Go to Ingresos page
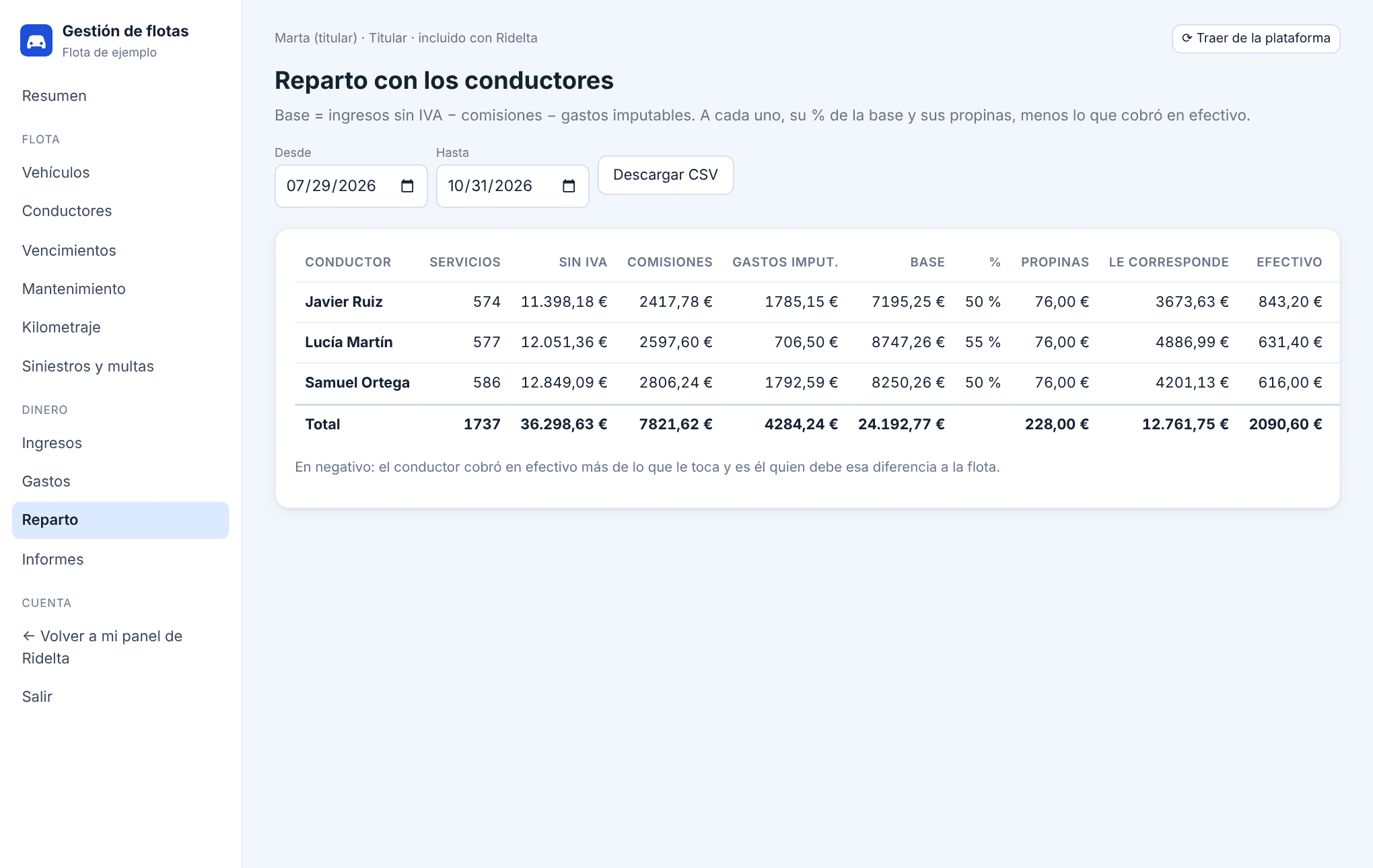 (x=52, y=443)
